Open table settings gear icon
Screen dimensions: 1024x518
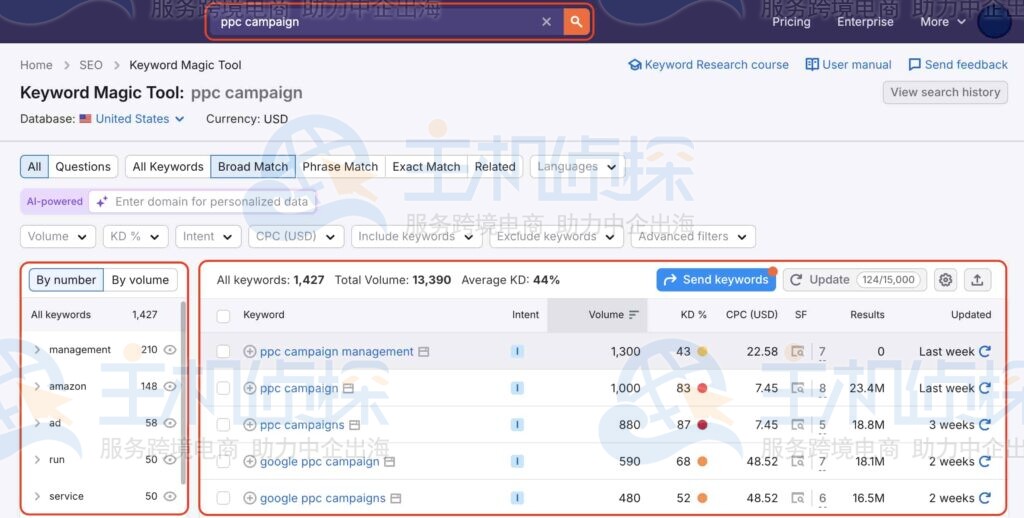tap(945, 280)
